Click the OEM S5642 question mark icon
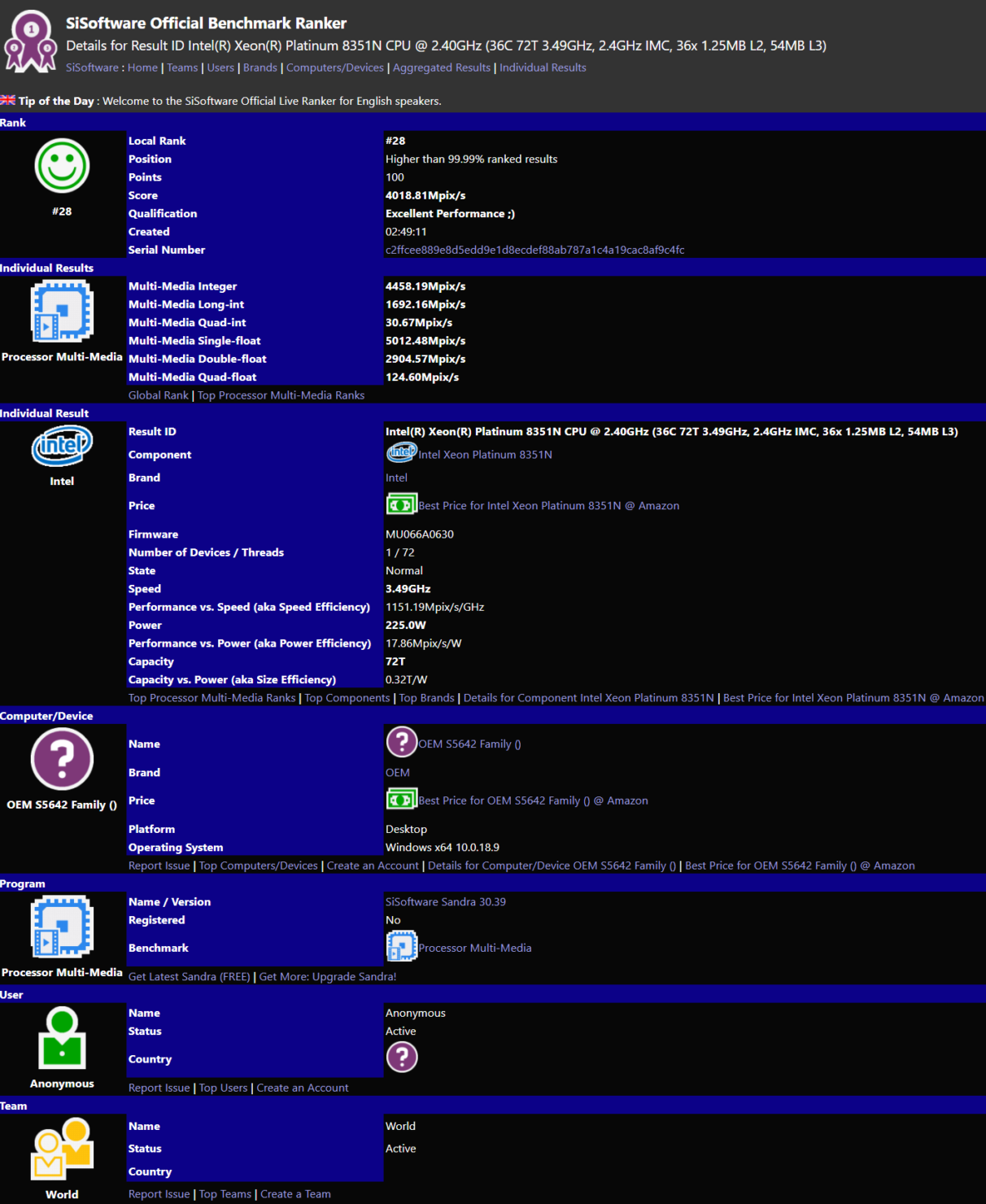Image resolution: width=986 pixels, height=1204 pixels. point(62,759)
